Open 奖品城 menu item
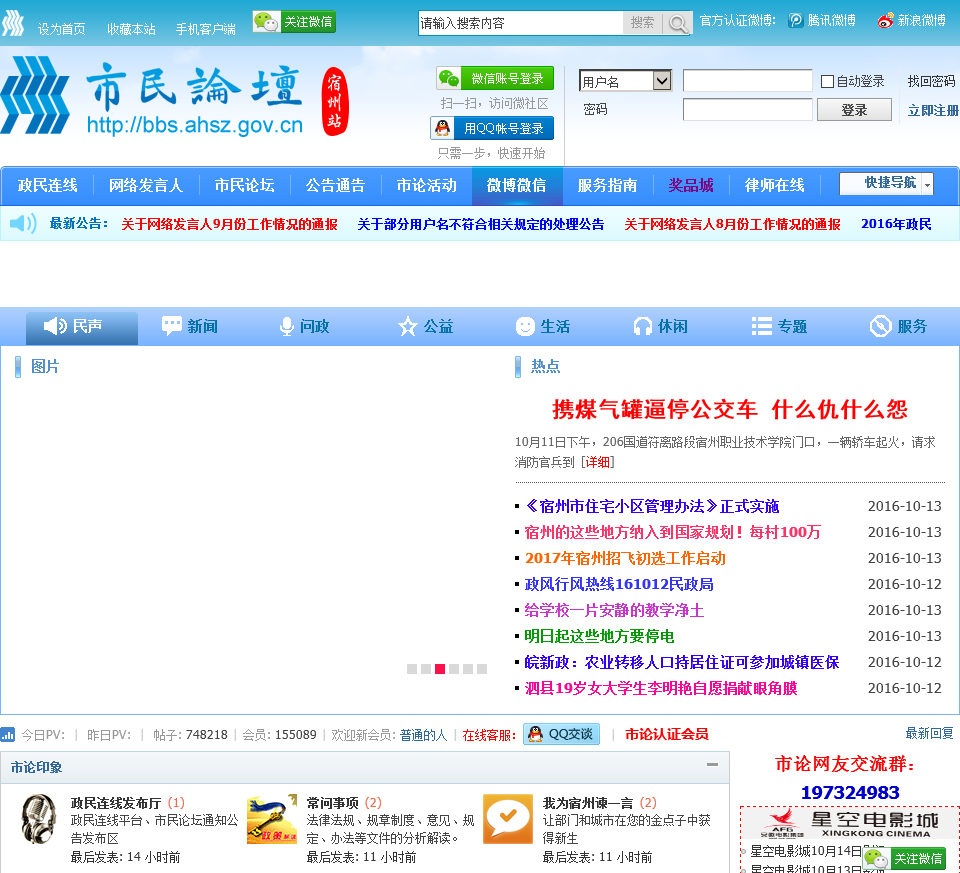Screen dimensions: 960x873 [691, 185]
